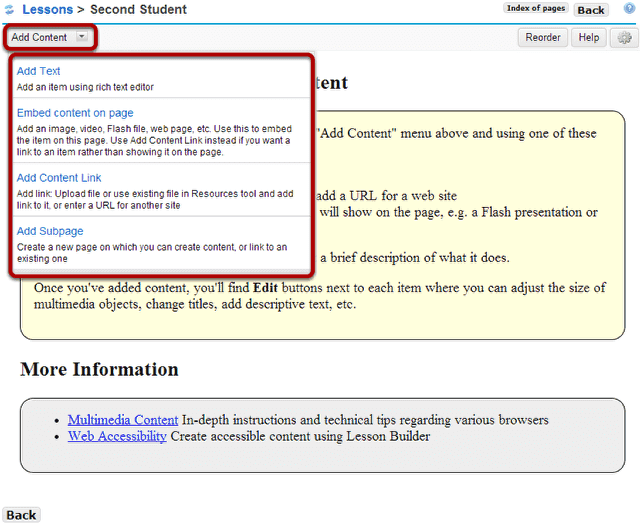Select Add Subpage from the menu
The image size is (640, 524).
point(50,231)
